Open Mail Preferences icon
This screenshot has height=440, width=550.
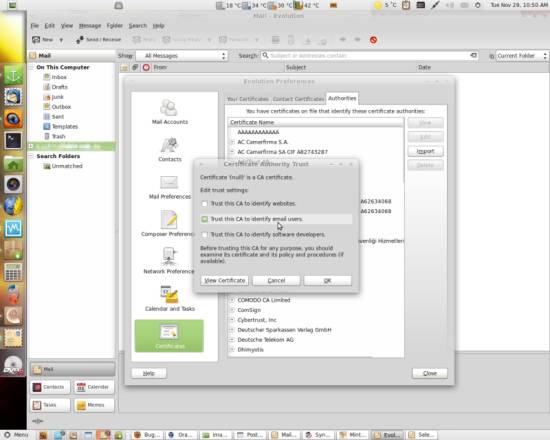pos(170,187)
